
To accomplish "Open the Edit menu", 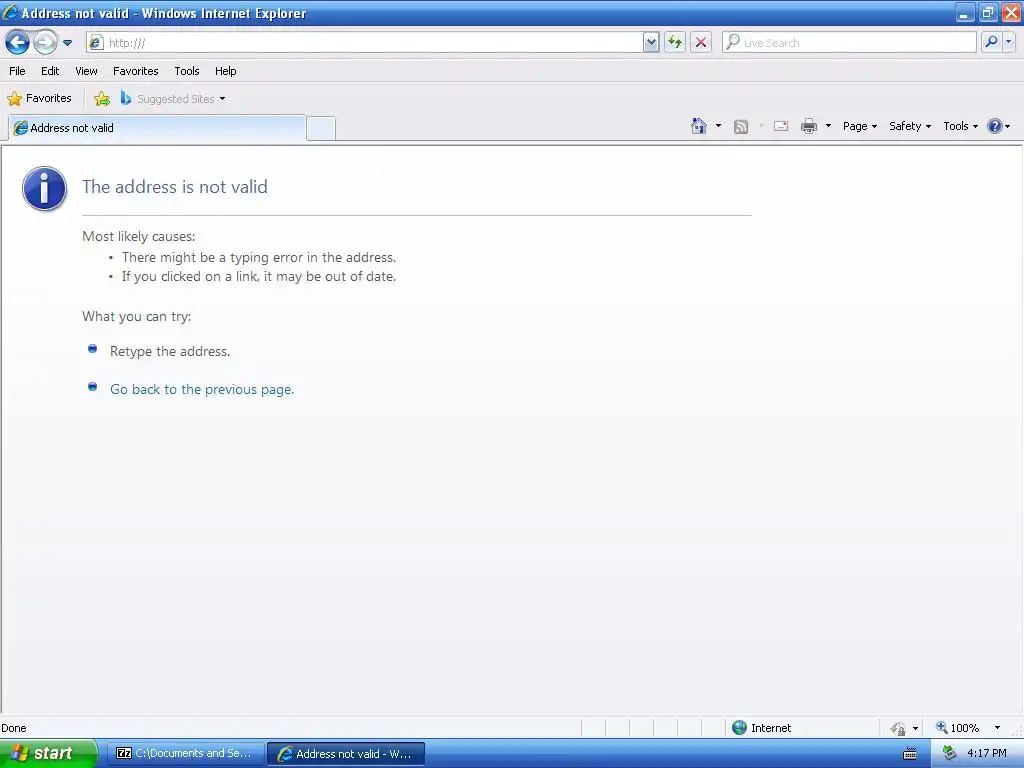I will pos(50,71).
